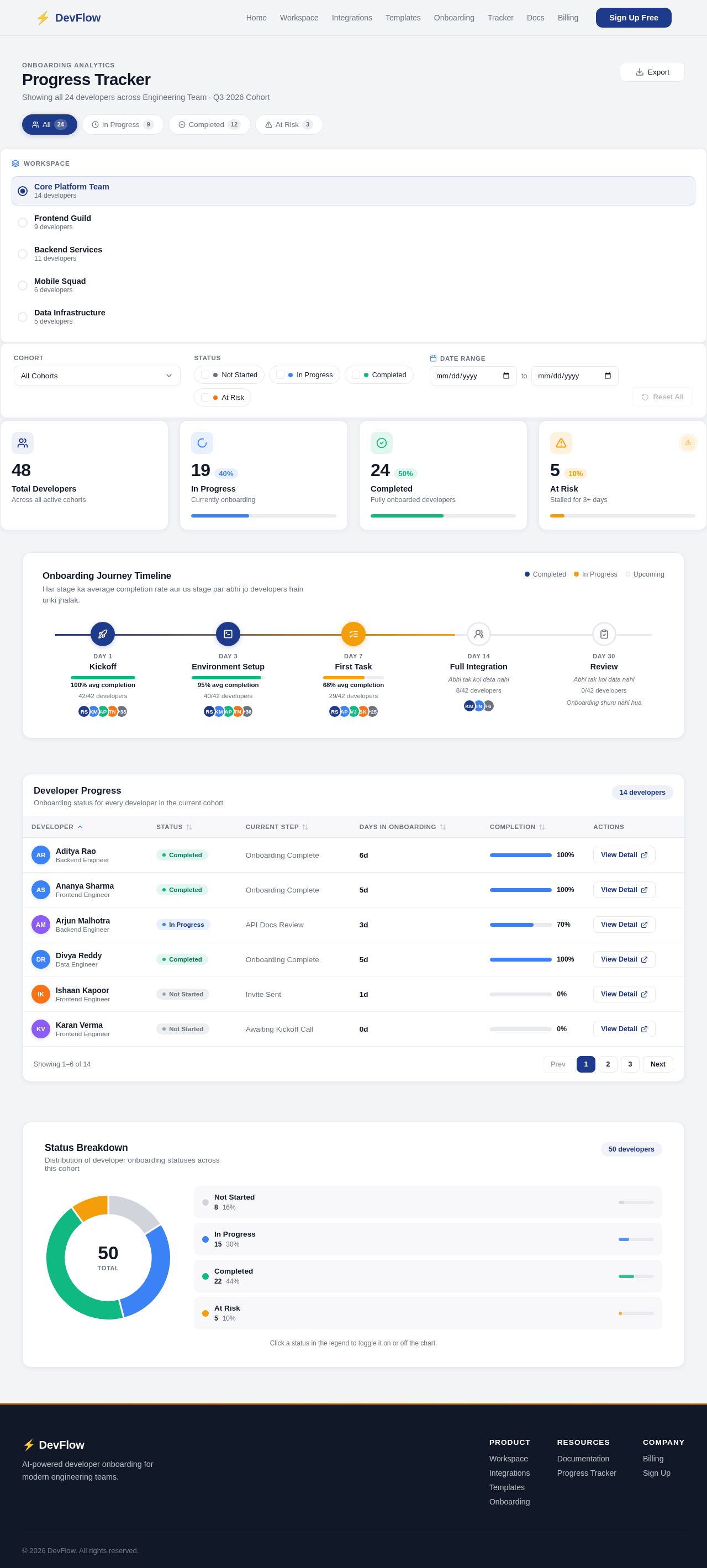This screenshot has width=707, height=1568.
Task: Sort table by Completion column
Action: pos(518,827)
